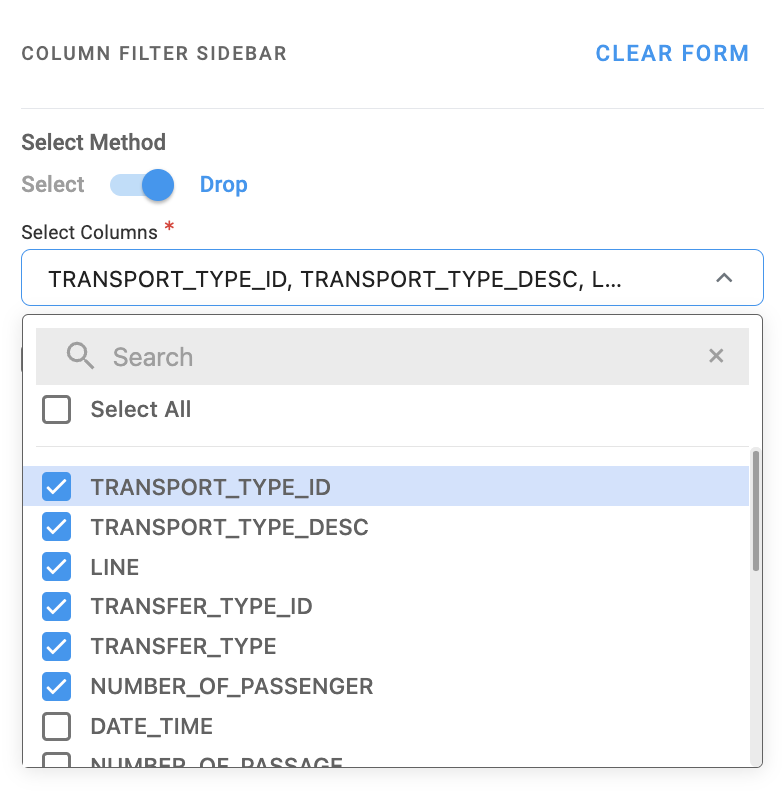Uncheck the NUMBER_OF_PASSENGER checkbox
The image size is (782, 792).
coord(57,686)
